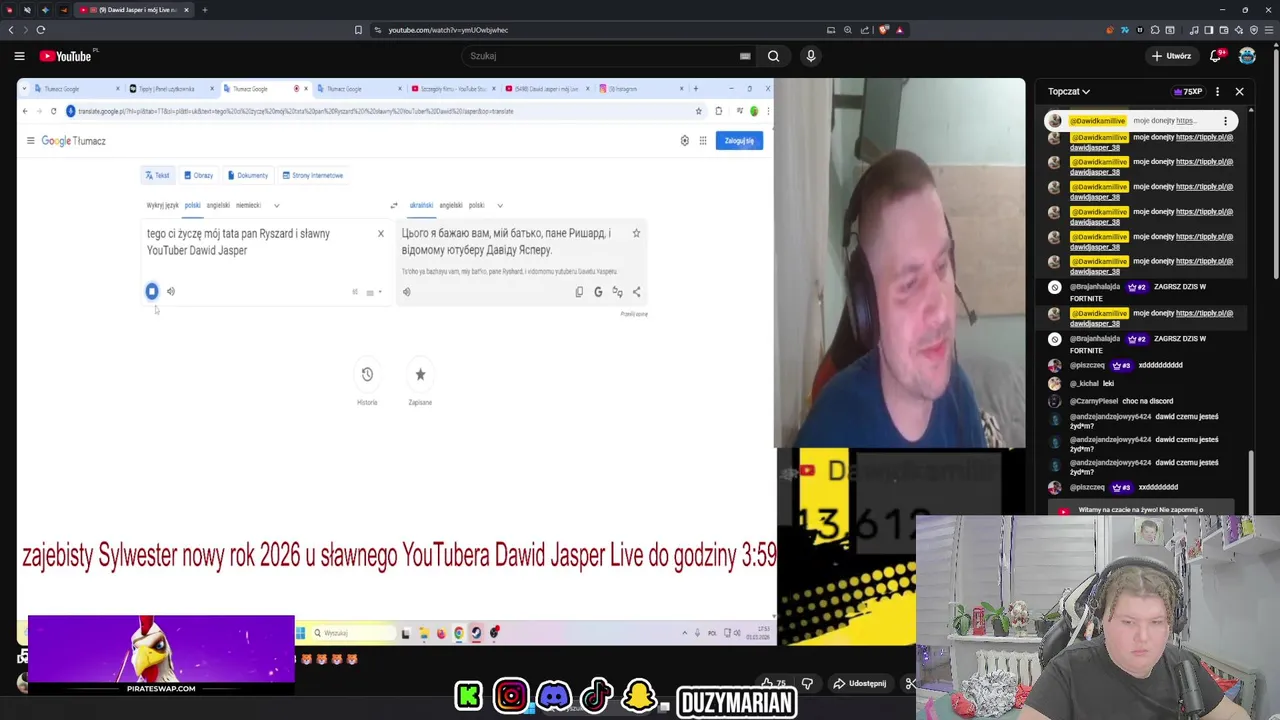This screenshot has height=720, width=1280.
Task: Open options on the pinned chat message
Action: pos(1225,121)
